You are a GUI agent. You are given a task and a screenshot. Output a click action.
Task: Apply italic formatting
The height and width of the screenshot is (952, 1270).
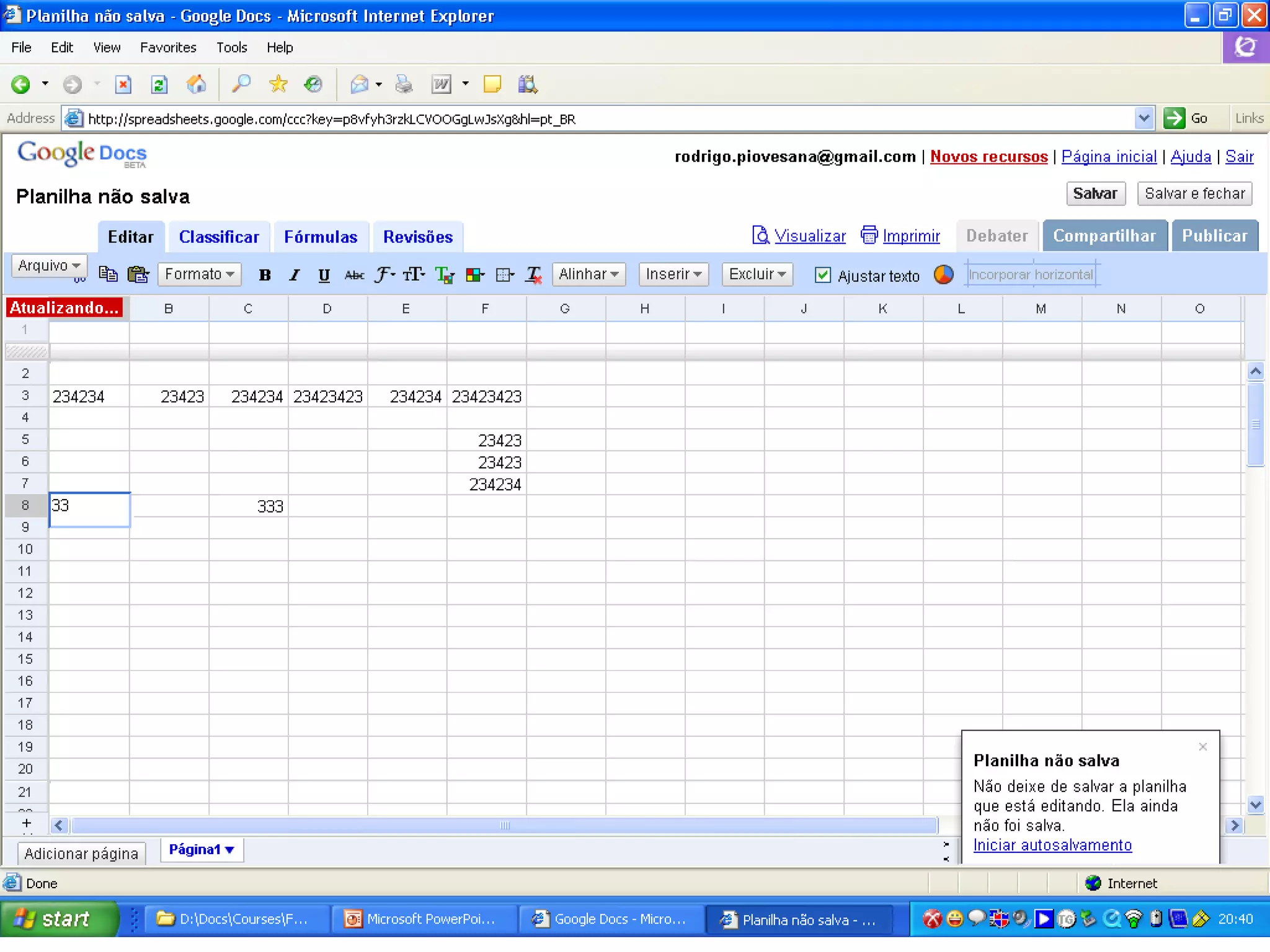295,275
